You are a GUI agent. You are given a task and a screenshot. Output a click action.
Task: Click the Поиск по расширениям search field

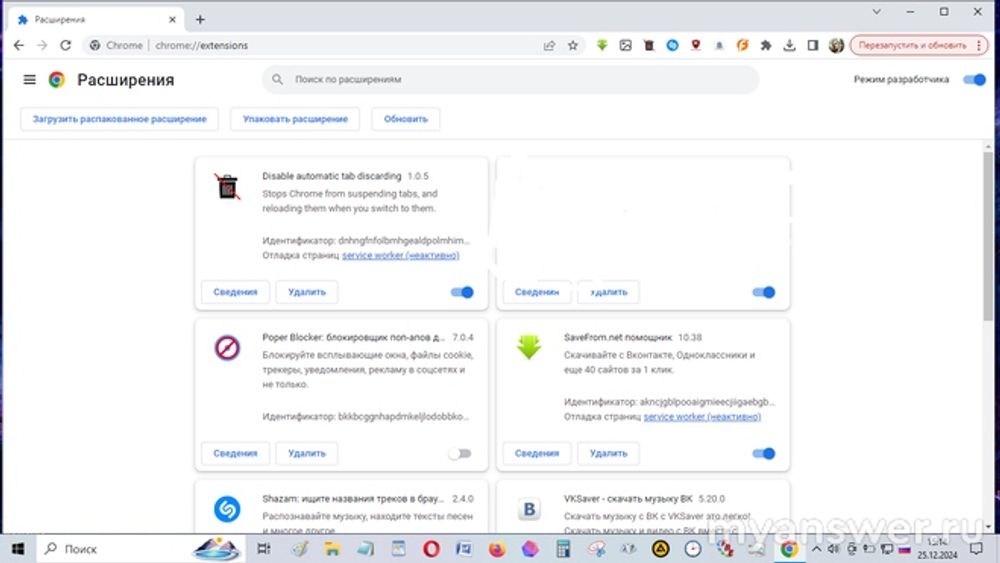tap(510, 80)
